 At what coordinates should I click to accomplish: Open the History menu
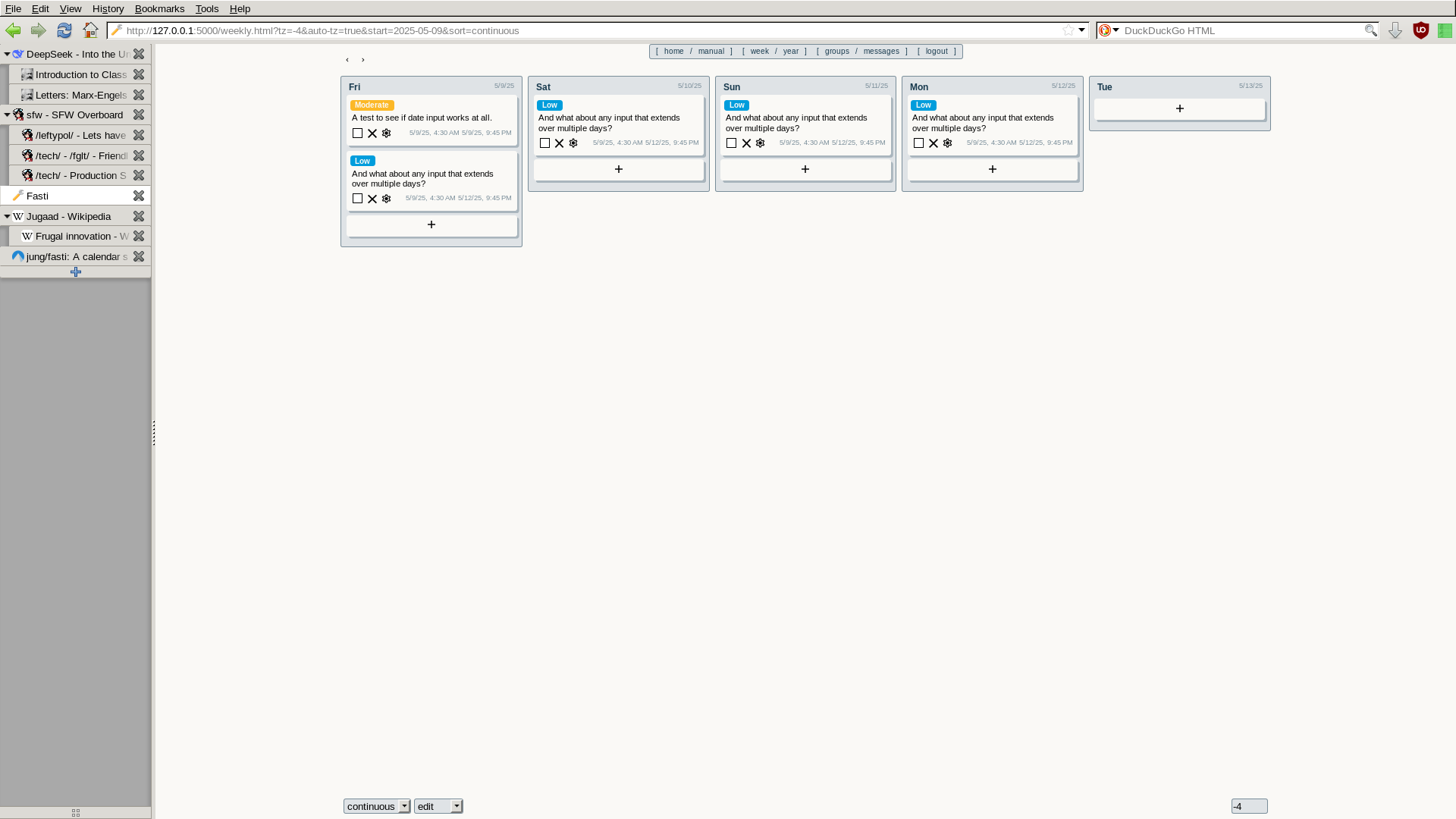(108, 8)
